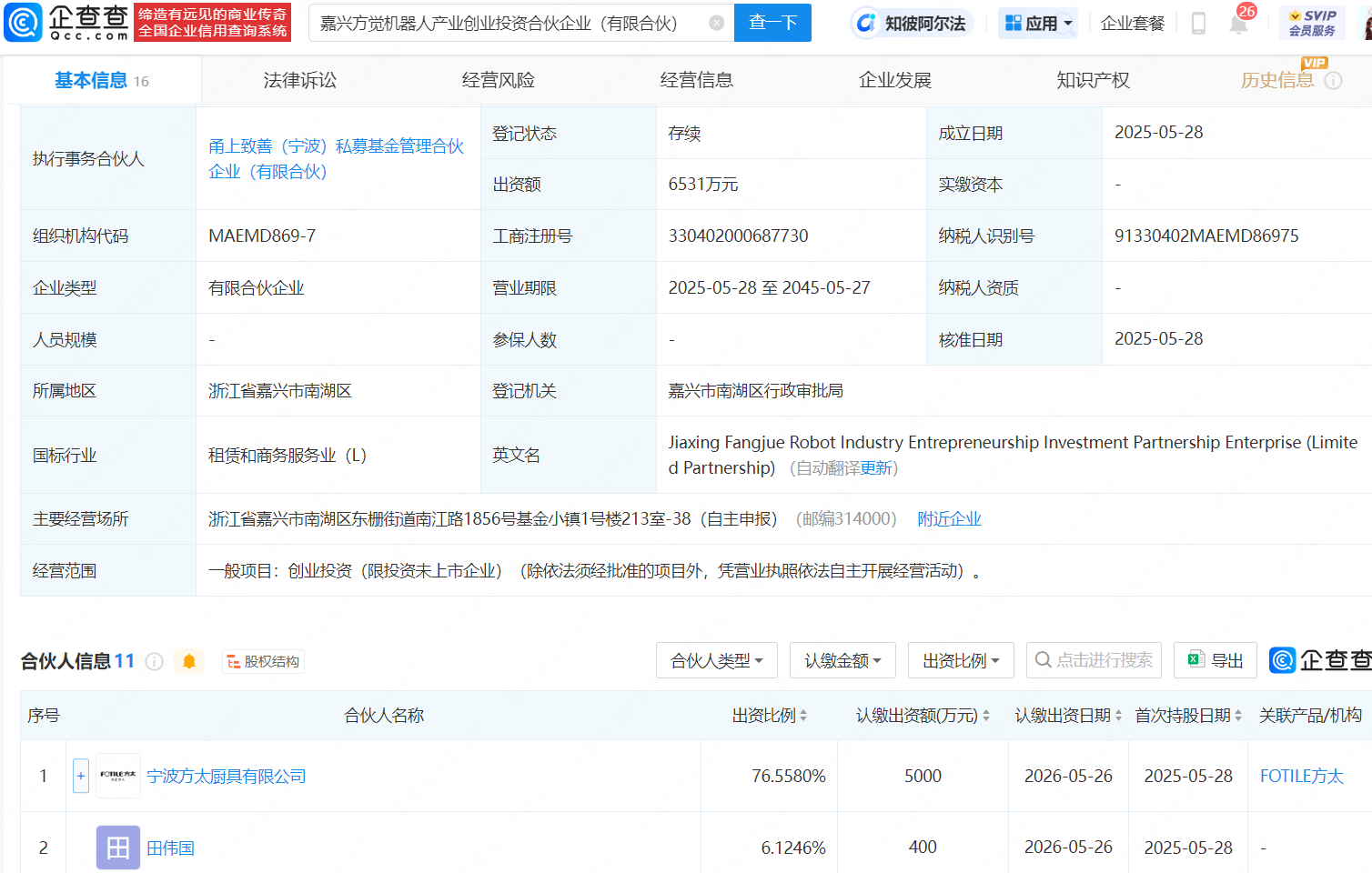Open the mobile app phone icon
Screen dimensions: 1372x873
1198,23
